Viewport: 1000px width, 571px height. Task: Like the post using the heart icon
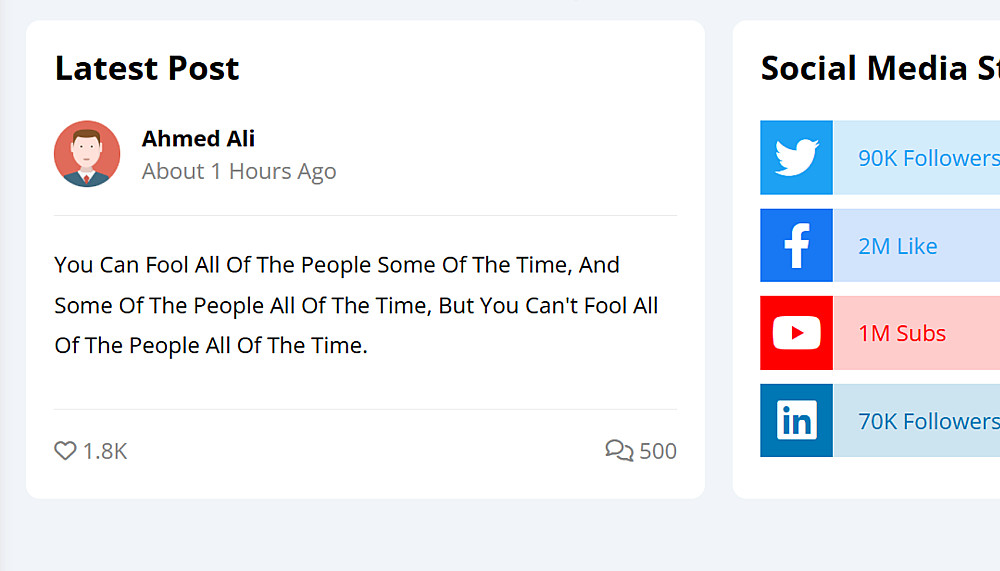click(65, 451)
